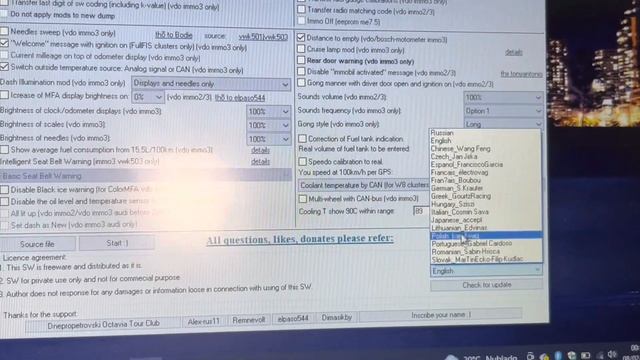Expand Brightness of needles dropdown
640x360 pixels.
click(x=268, y=139)
